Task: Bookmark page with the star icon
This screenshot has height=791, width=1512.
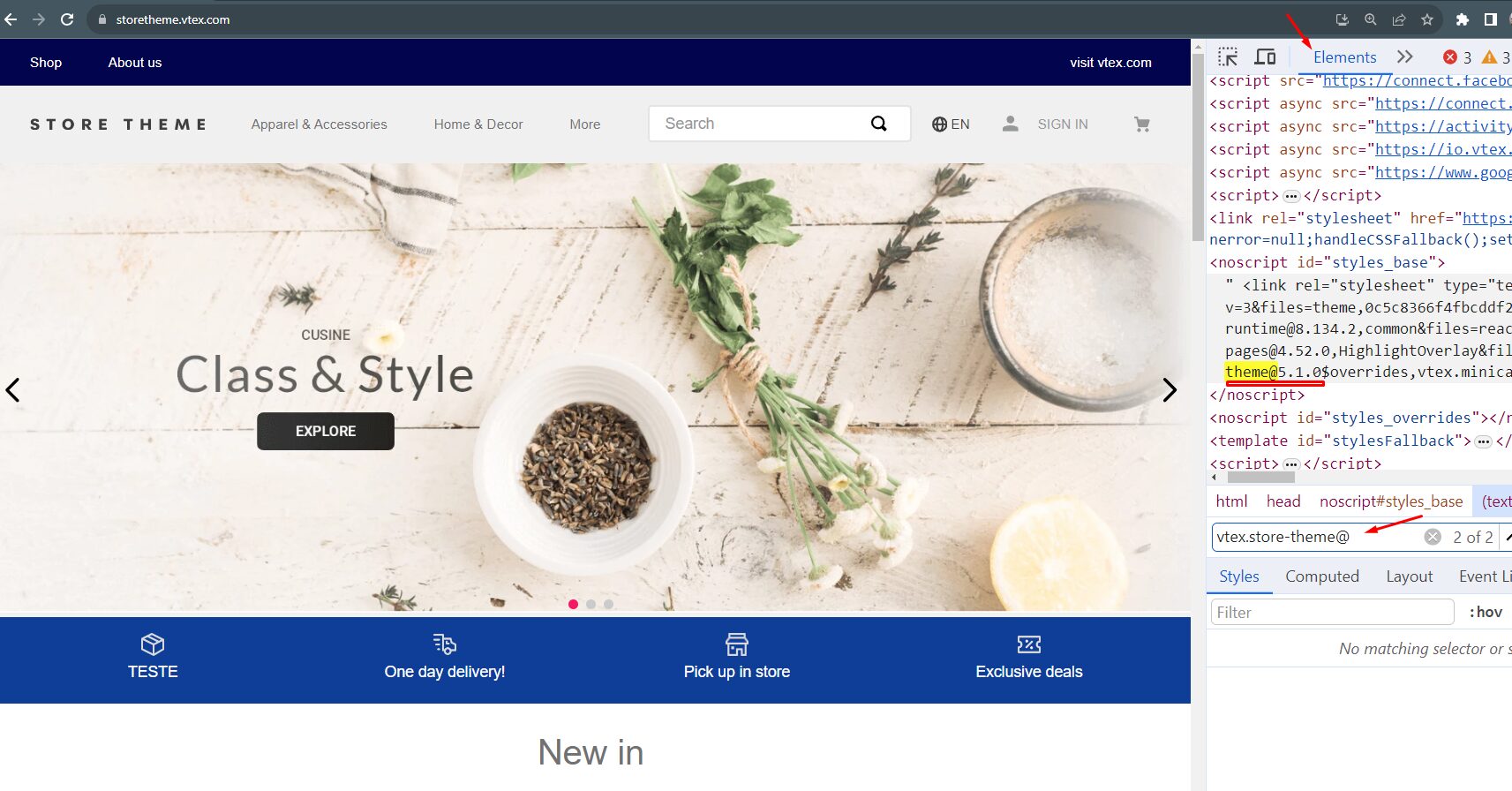Action: pyautogui.click(x=1427, y=19)
